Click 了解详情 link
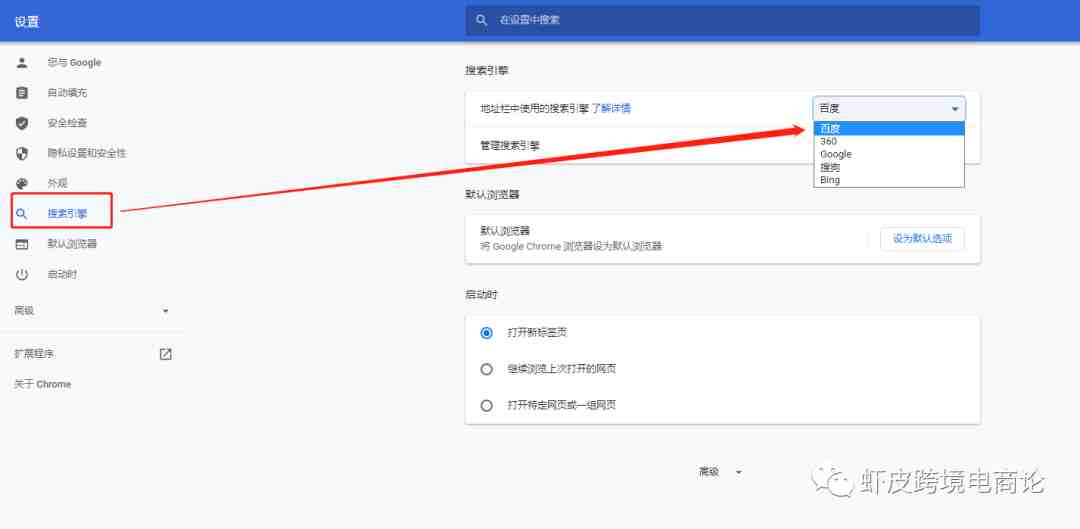This screenshot has height=529, width=1080. click(x=611, y=108)
